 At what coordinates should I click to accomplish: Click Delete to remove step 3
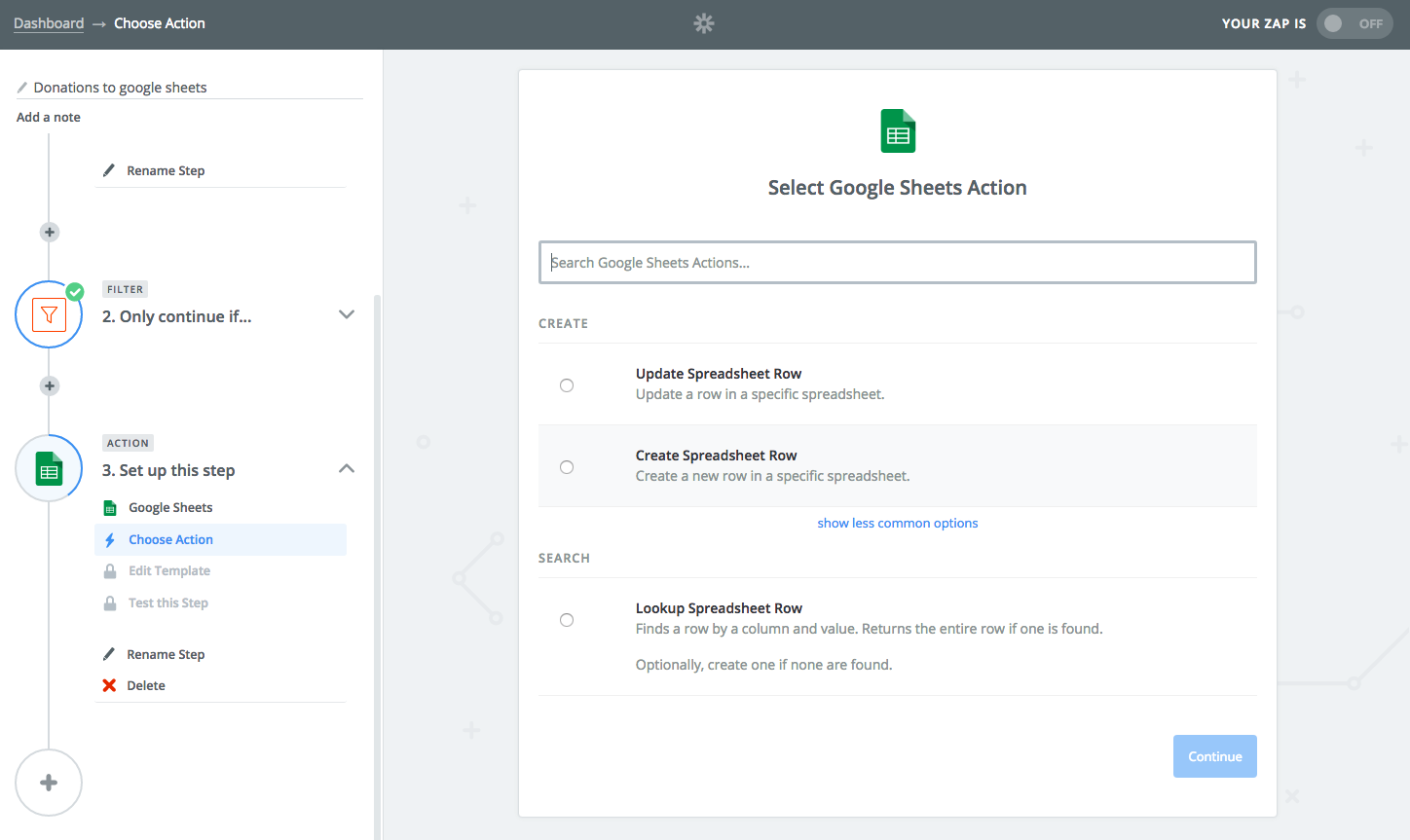(x=146, y=685)
